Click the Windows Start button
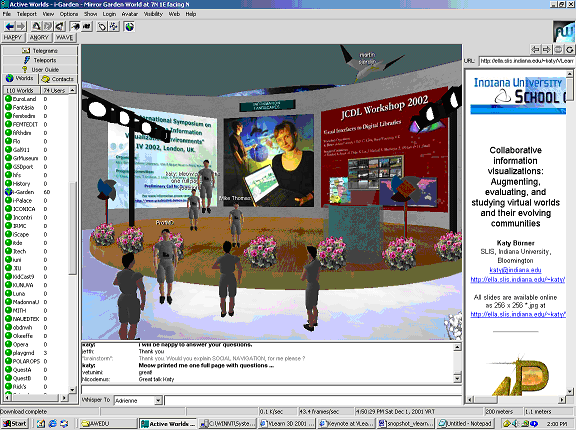The image size is (576, 432). tap(14, 424)
